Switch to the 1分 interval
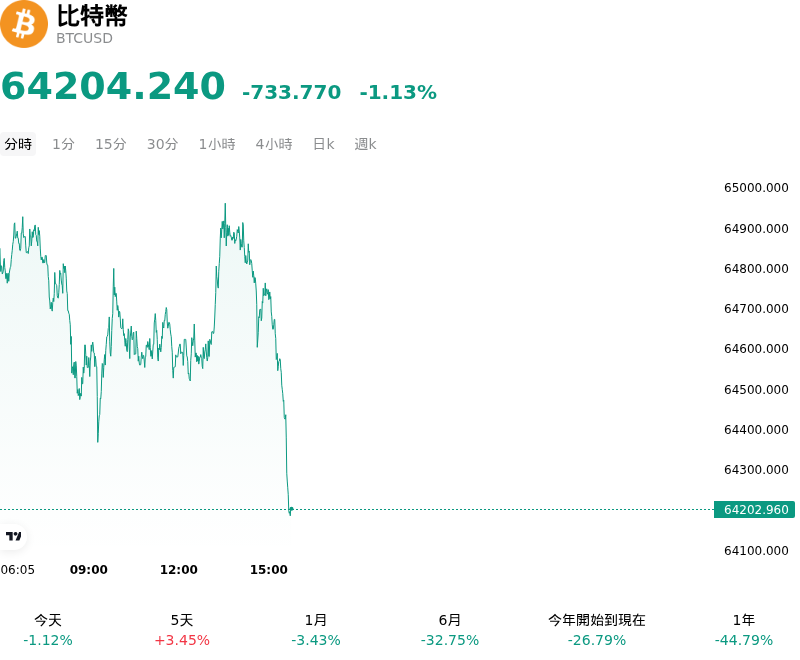This screenshot has width=800, height=660. coord(63,144)
